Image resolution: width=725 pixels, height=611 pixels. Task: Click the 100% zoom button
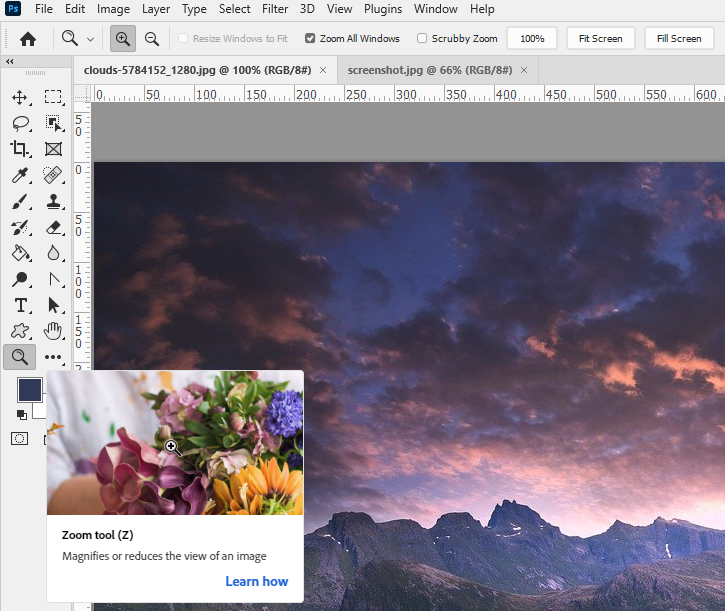click(532, 38)
